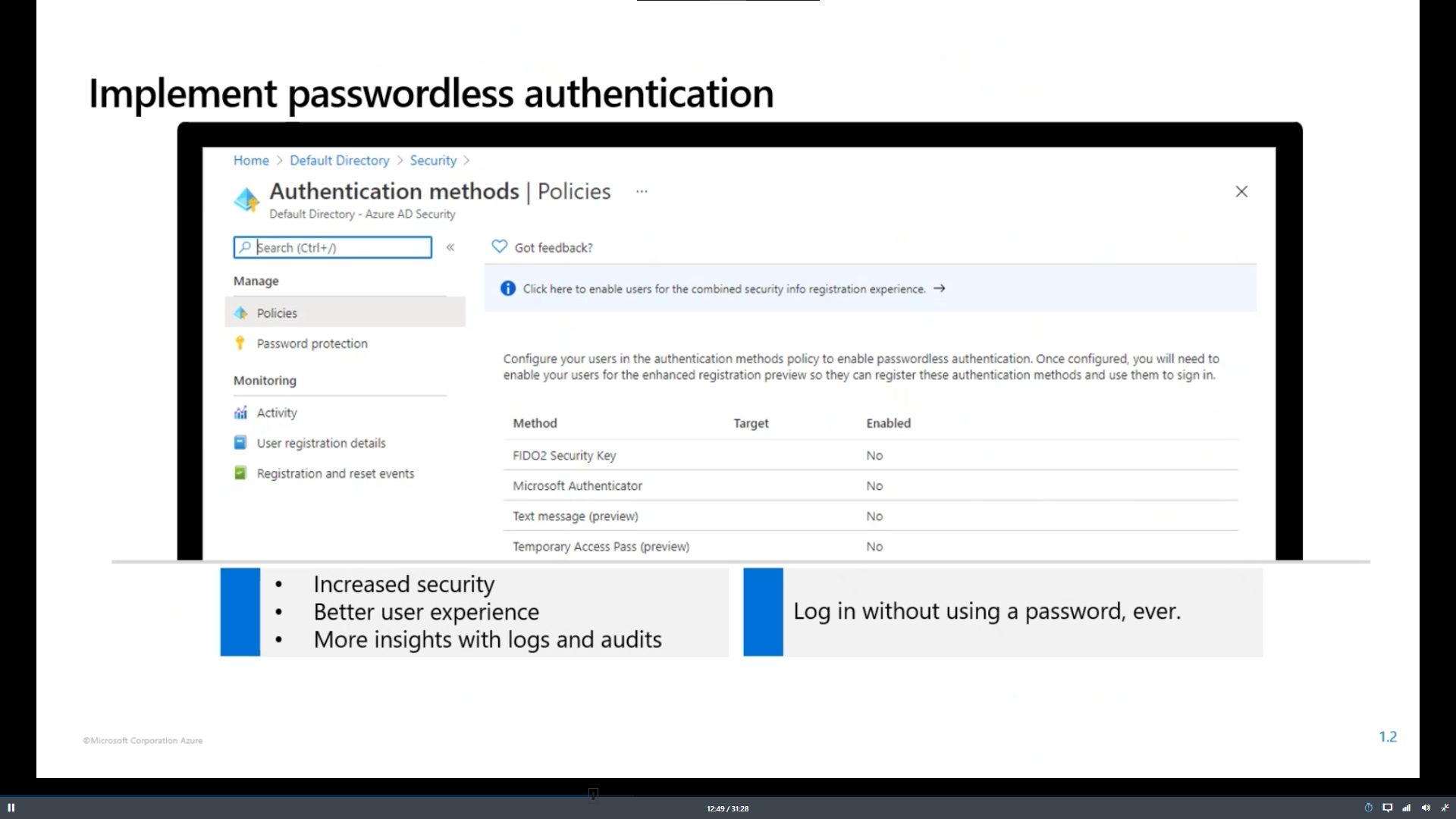The height and width of the screenshot is (819, 1456).
Task: Toggle the captions speech bubble icon
Action: click(1388, 808)
